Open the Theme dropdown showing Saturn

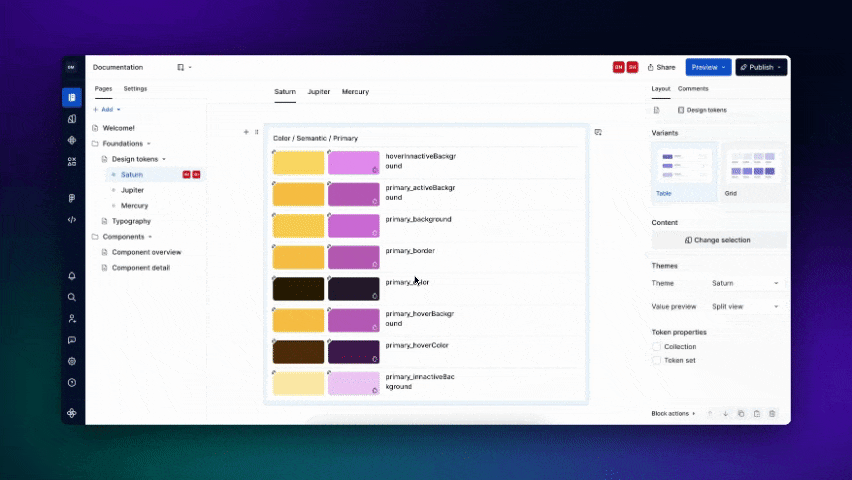click(x=745, y=283)
